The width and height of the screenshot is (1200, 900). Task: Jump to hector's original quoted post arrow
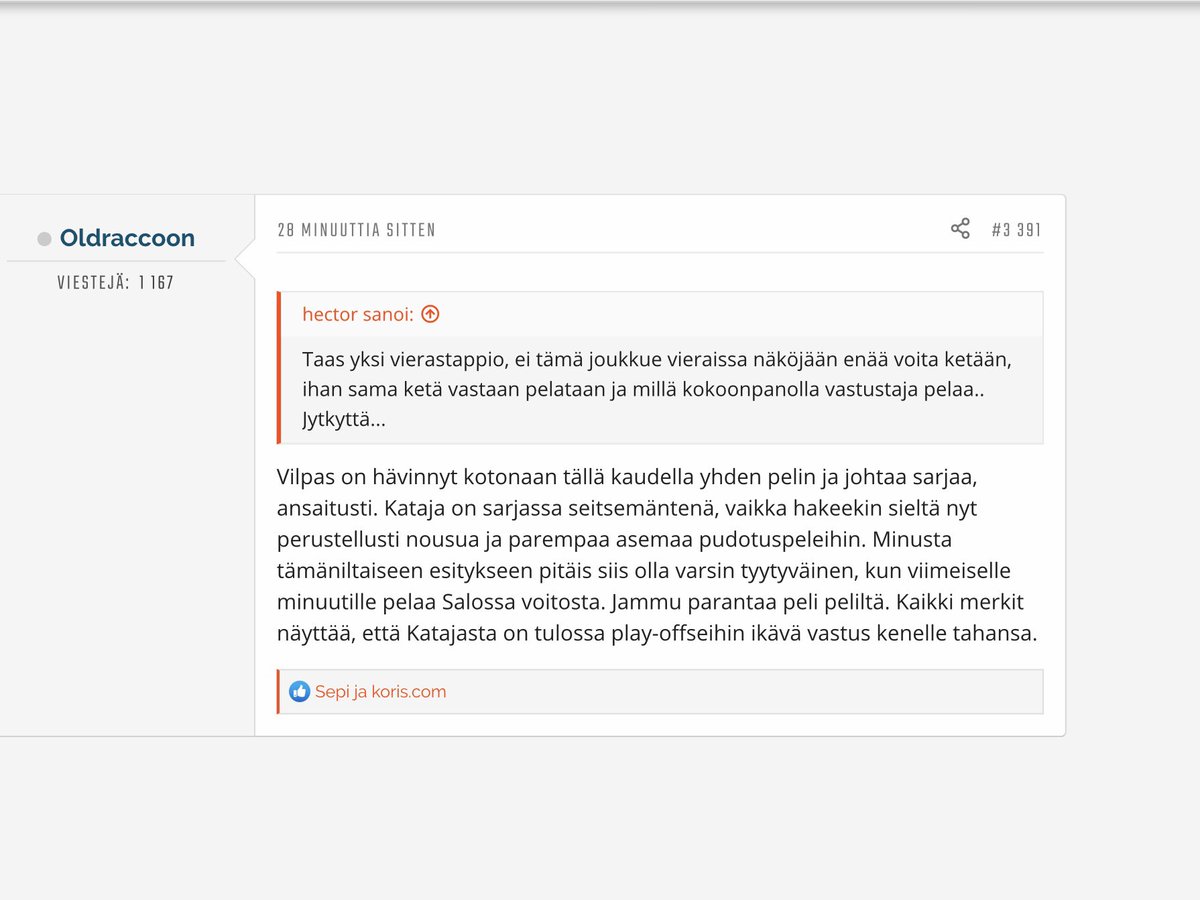pyautogui.click(x=430, y=314)
